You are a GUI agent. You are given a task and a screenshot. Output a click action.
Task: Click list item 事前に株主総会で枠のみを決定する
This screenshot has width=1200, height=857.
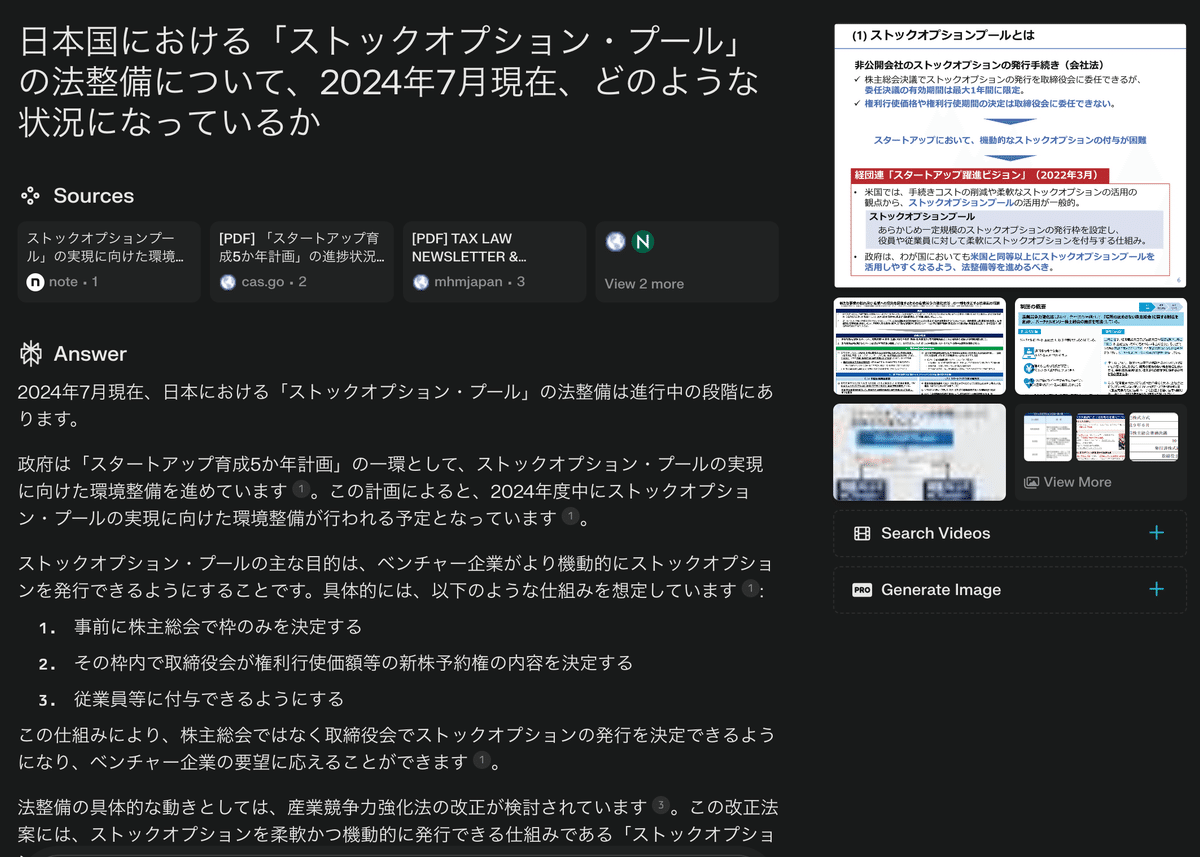(218, 626)
